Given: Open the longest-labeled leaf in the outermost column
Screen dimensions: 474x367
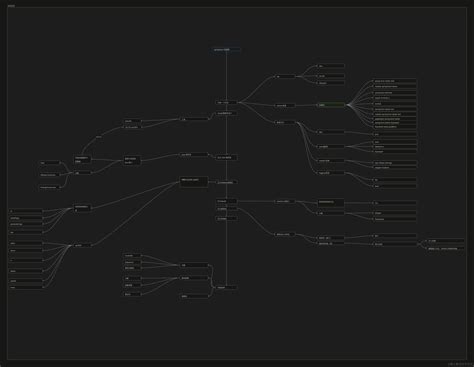Looking at the screenshot, I should coord(446,248).
